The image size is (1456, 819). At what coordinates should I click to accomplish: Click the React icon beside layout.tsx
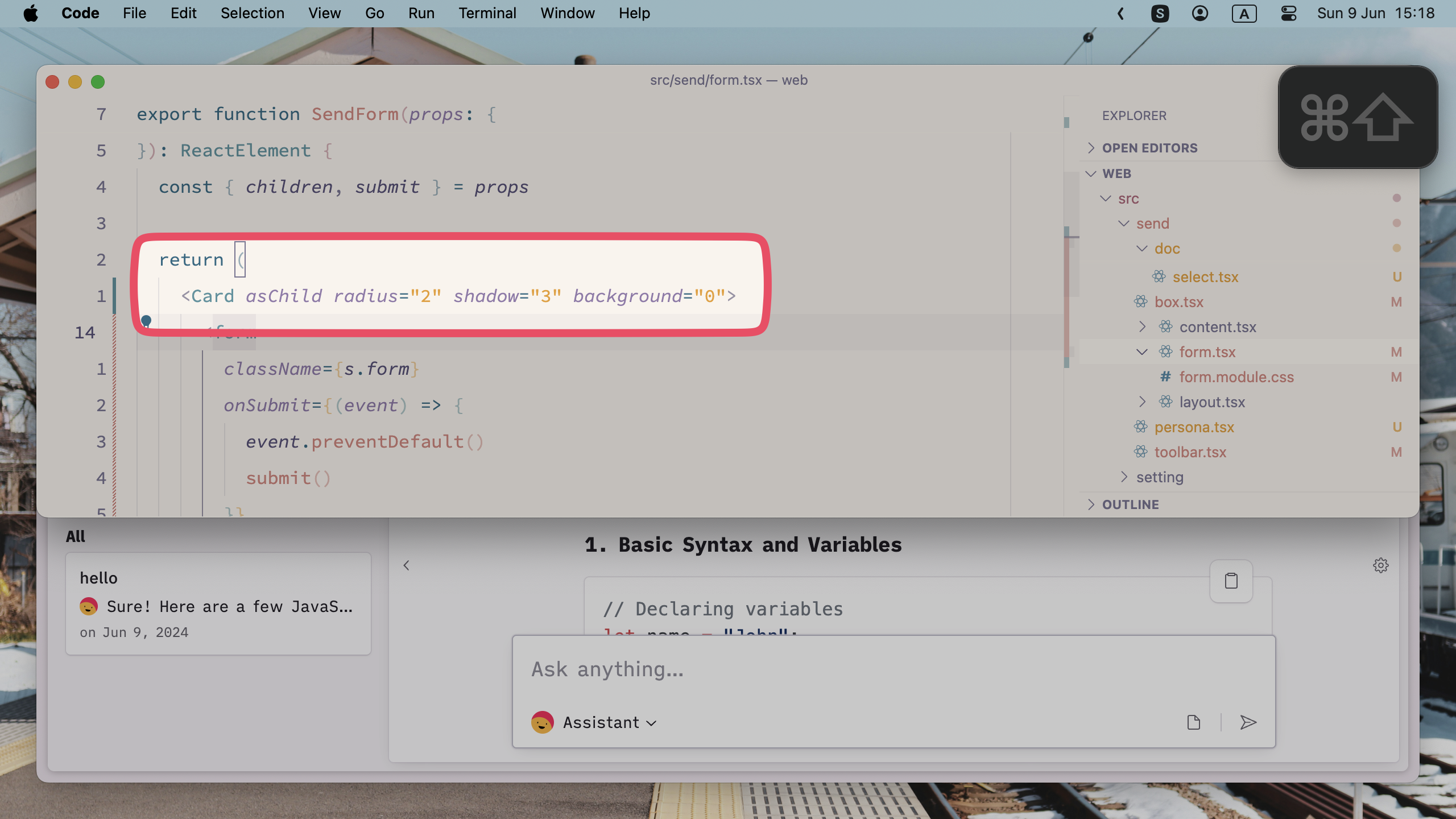(x=1165, y=402)
